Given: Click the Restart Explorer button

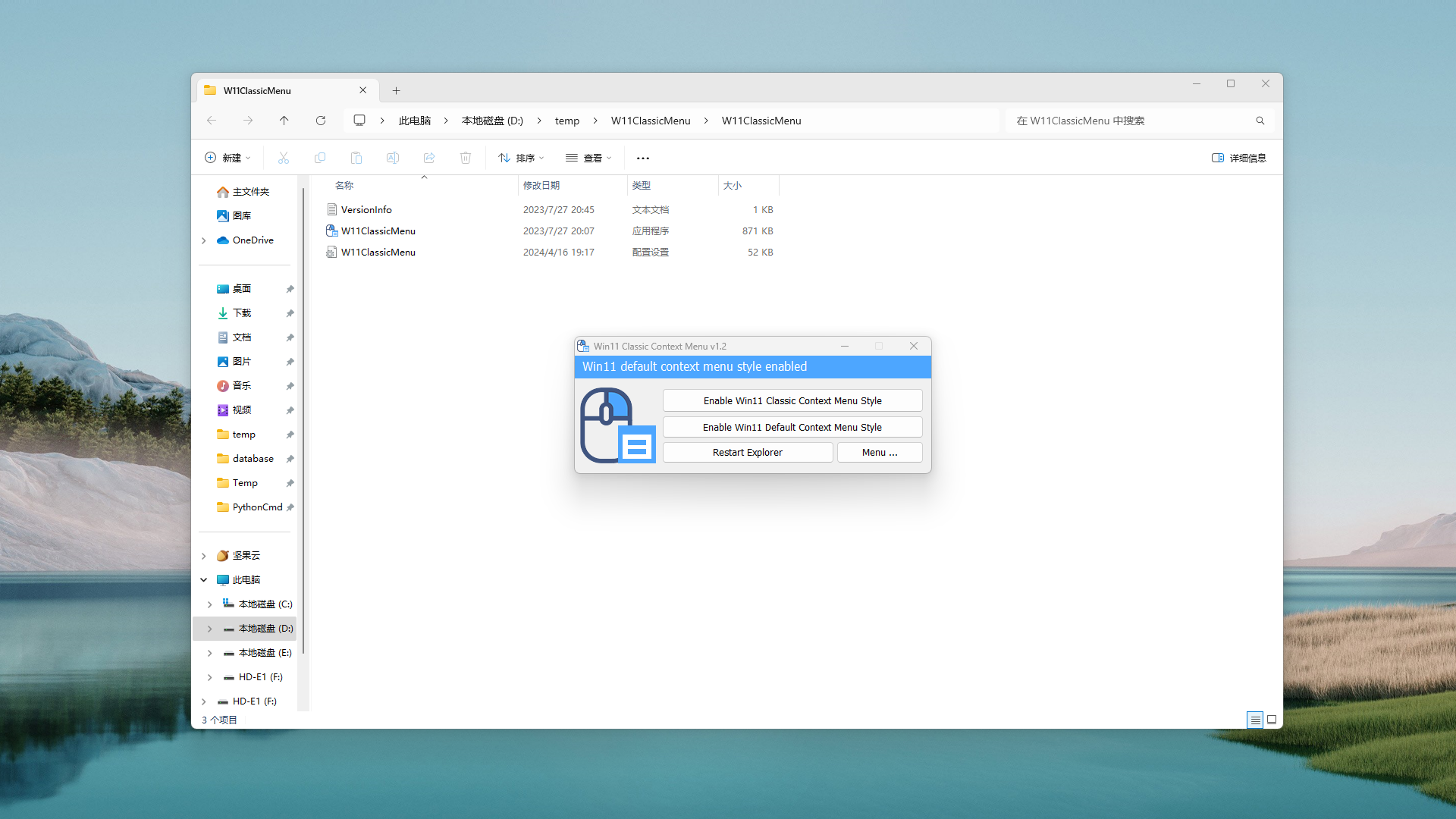Looking at the screenshot, I should 747,452.
